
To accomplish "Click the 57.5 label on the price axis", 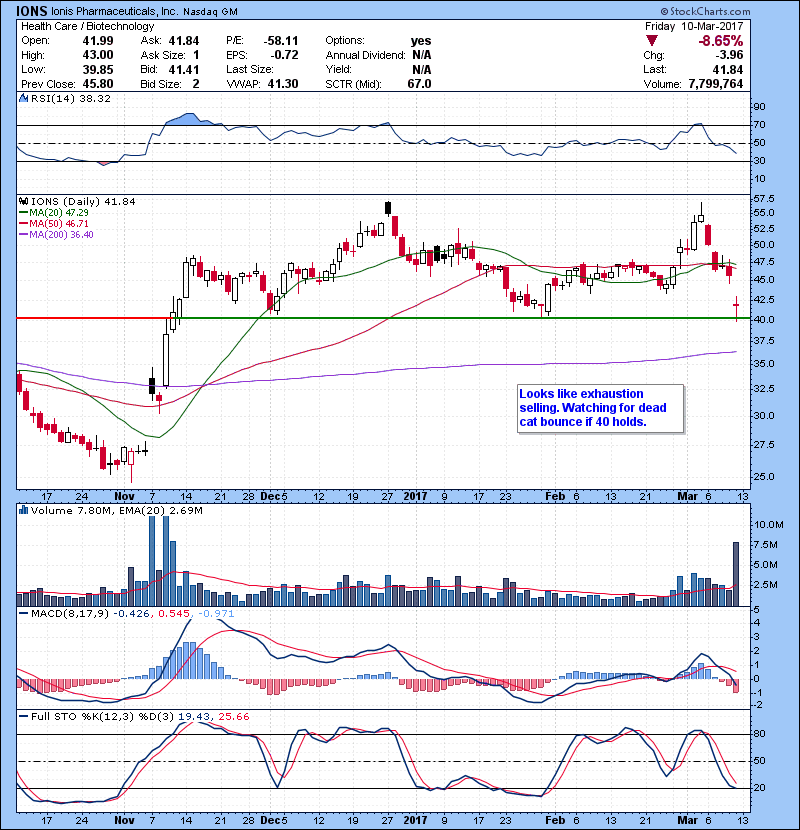I will pyautogui.click(x=764, y=199).
